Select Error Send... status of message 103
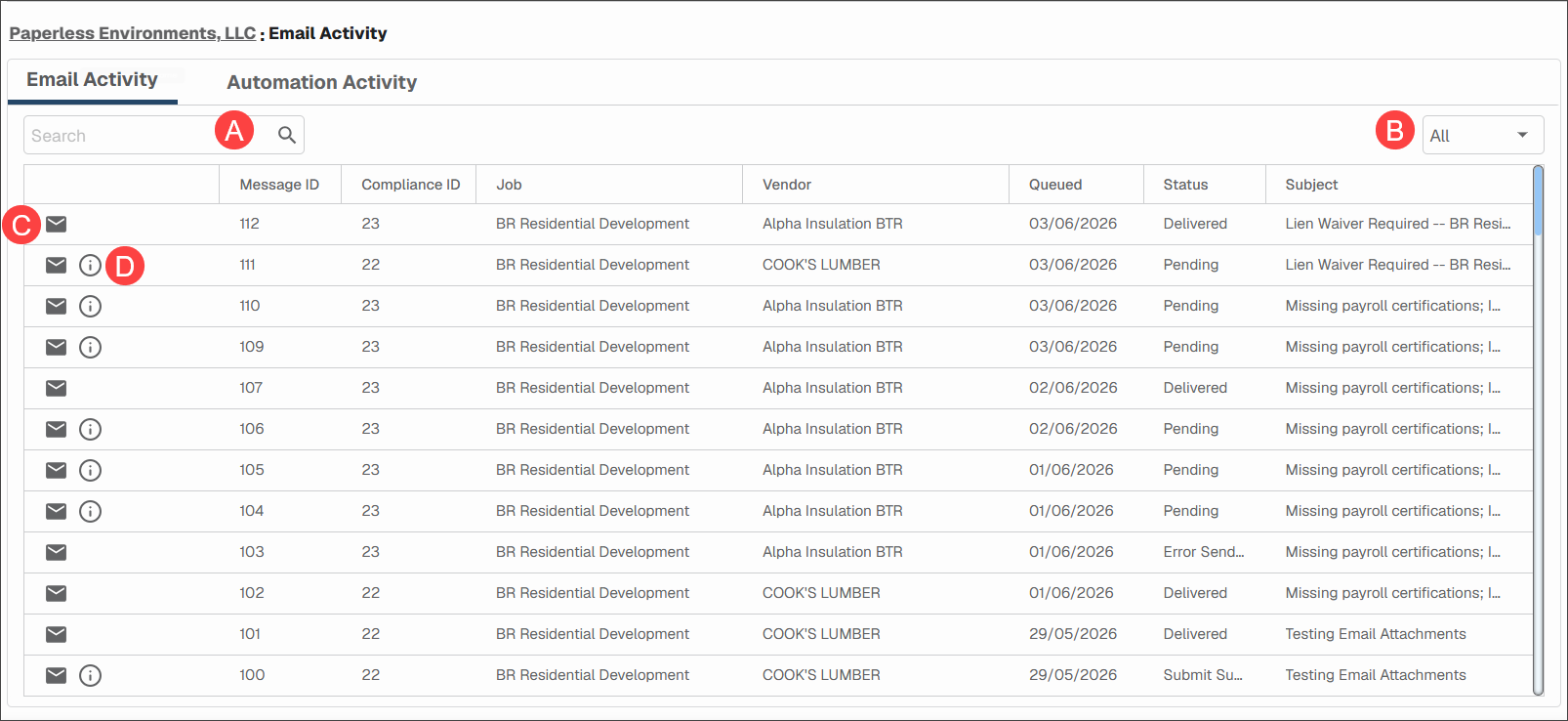 (x=1204, y=552)
